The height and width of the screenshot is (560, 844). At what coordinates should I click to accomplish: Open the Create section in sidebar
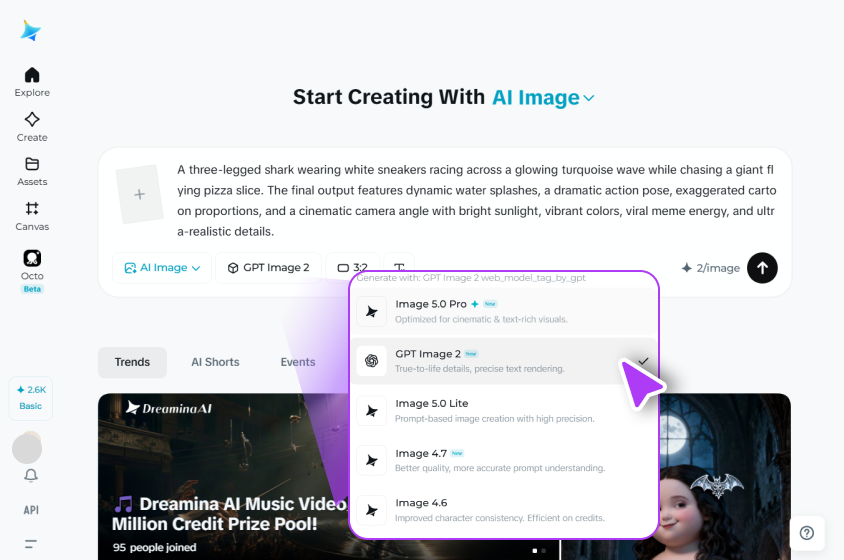click(x=32, y=127)
